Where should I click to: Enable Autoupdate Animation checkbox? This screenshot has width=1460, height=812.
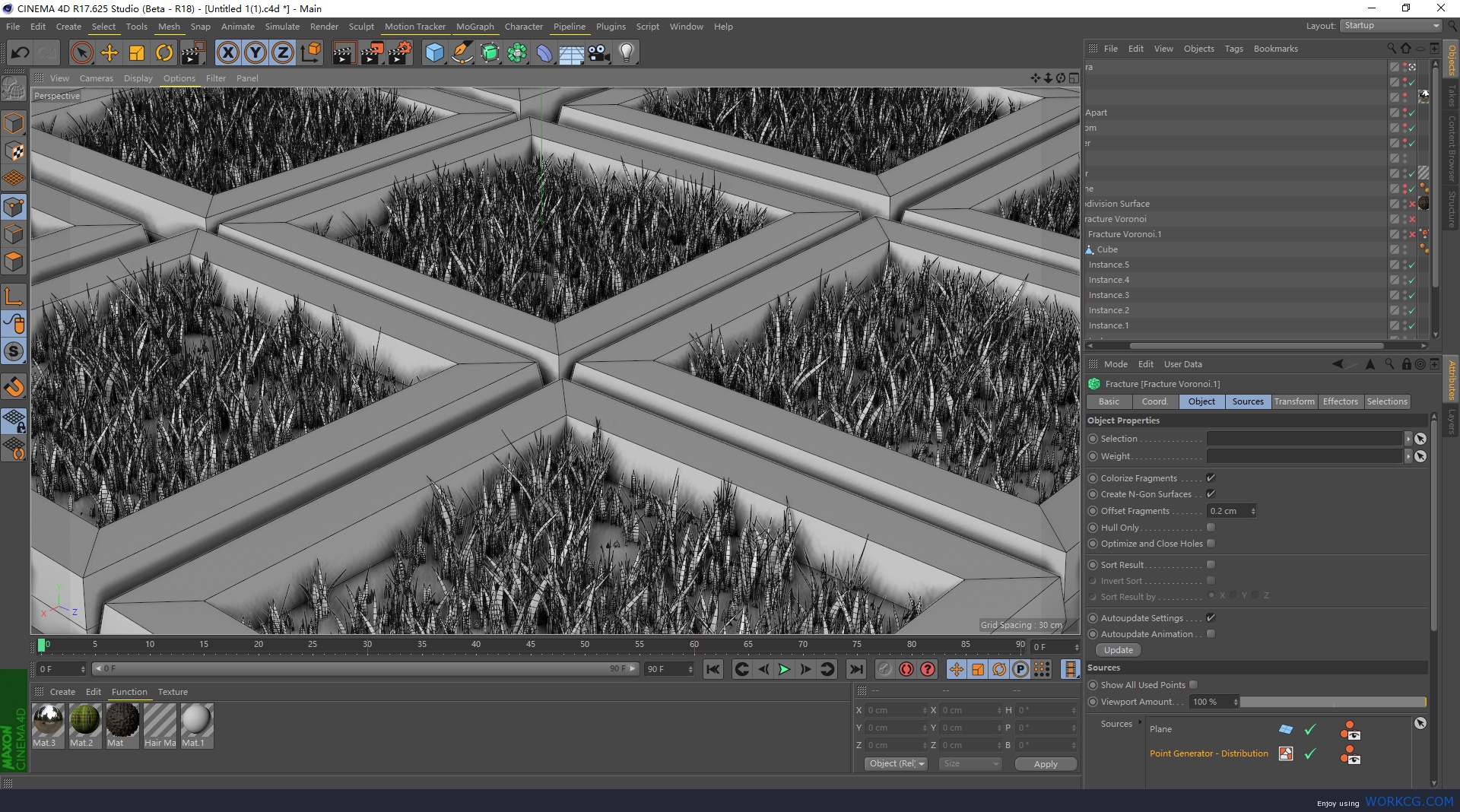coord(1211,633)
